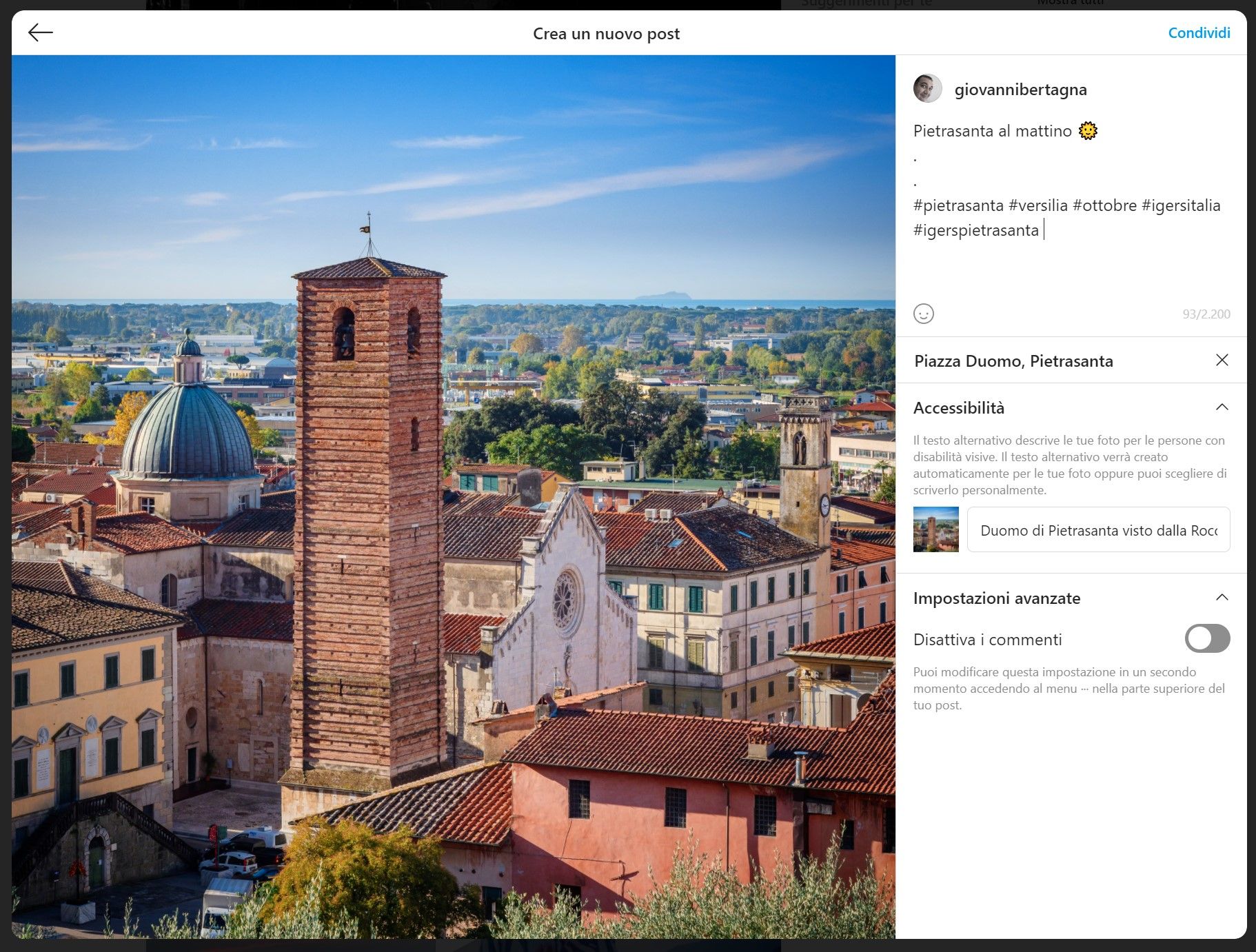Collapse the Impostazioni avanzate section
Viewport: 1256px width, 952px height.
[x=1222, y=598]
